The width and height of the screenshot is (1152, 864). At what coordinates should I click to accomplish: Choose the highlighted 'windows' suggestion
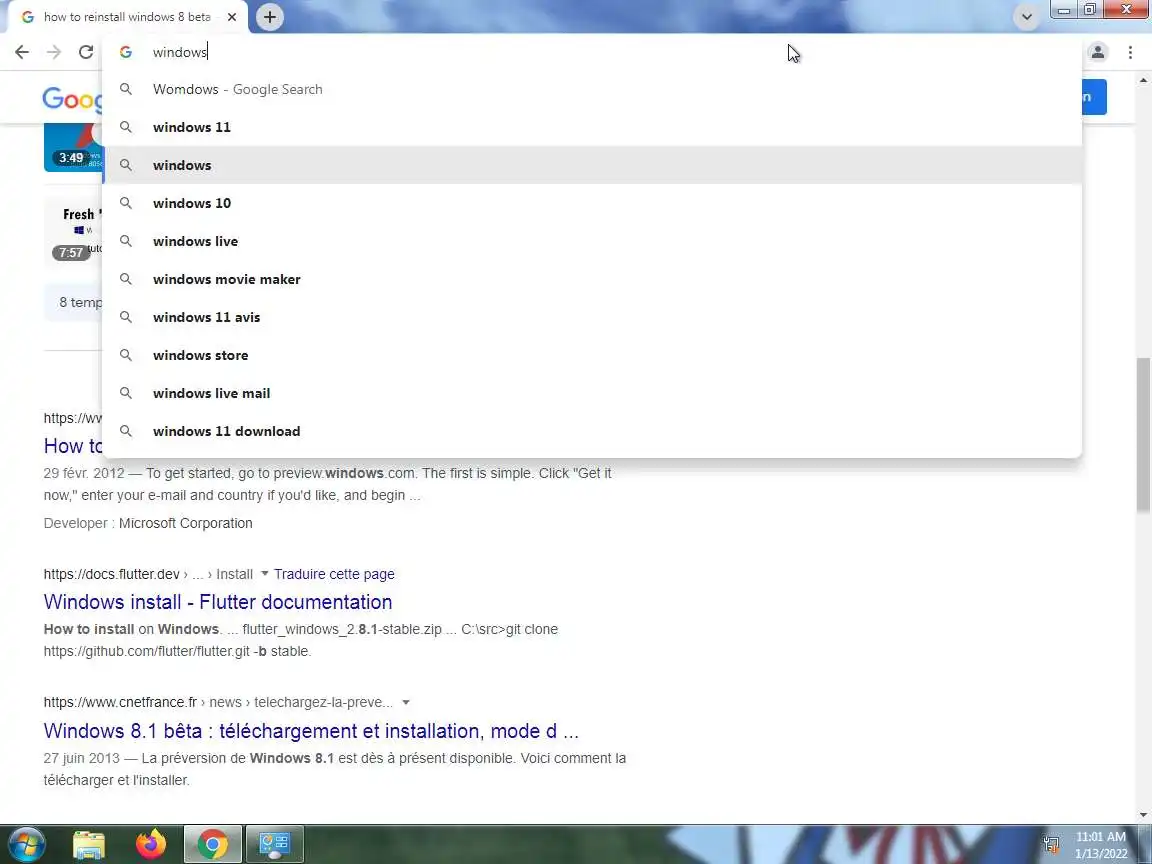point(592,165)
